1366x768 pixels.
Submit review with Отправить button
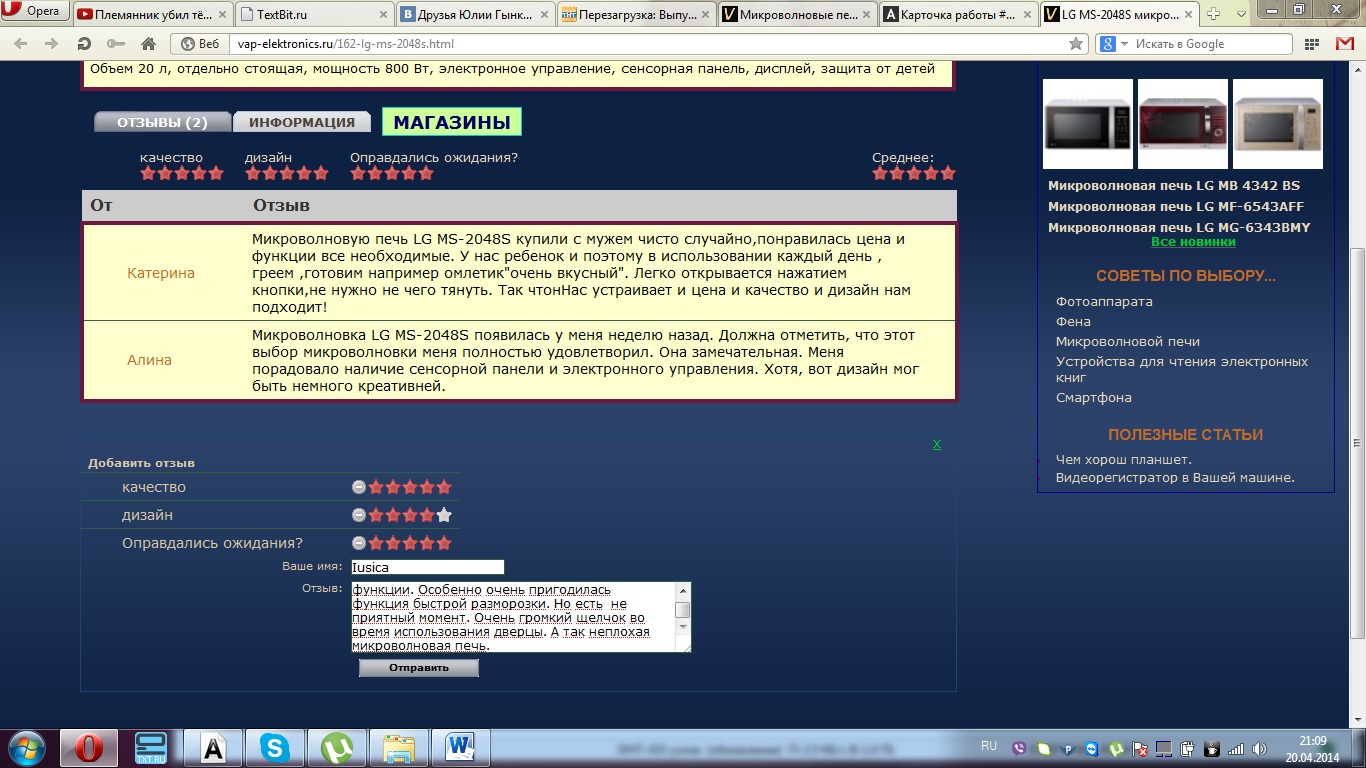[419, 667]
